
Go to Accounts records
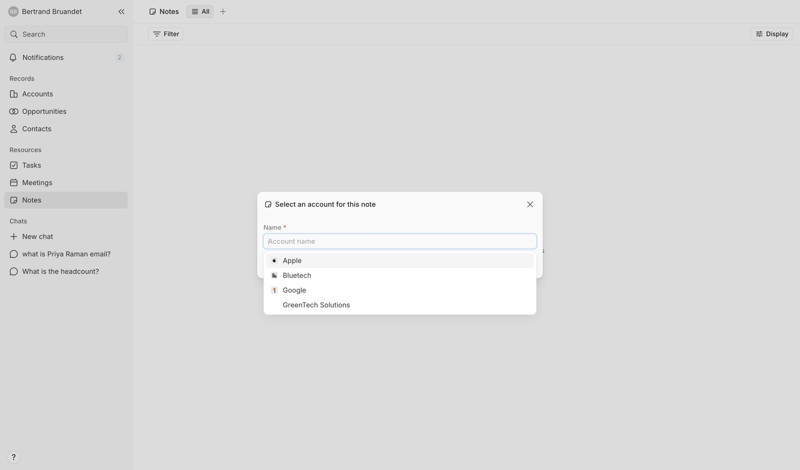[x=66, y=94]
